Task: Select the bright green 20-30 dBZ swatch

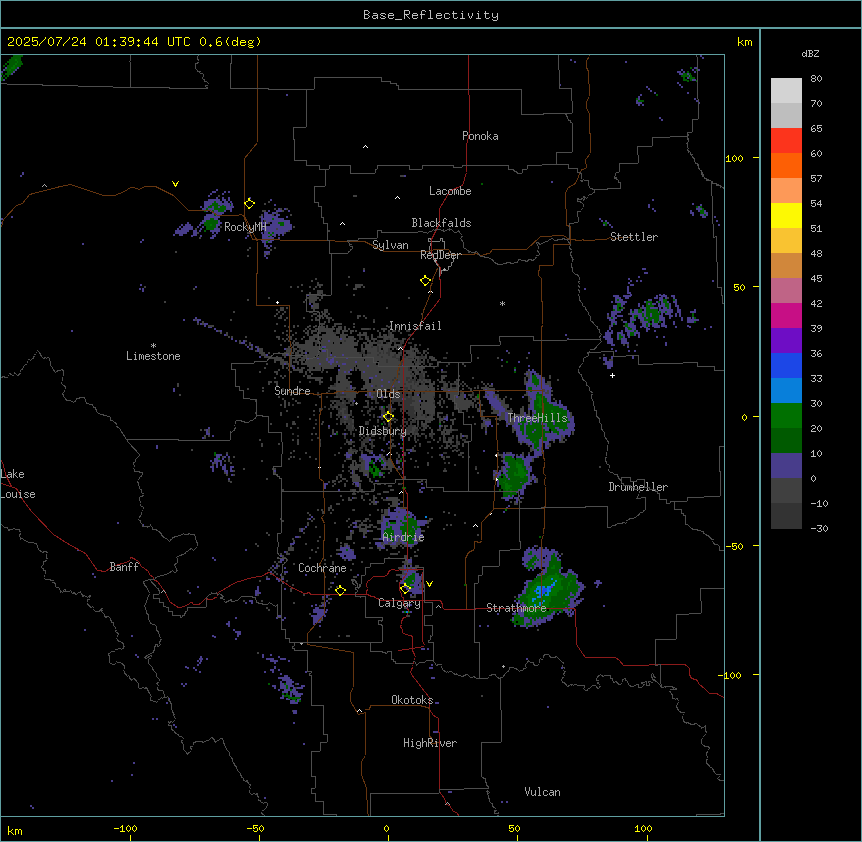Action: pos(786,416)
